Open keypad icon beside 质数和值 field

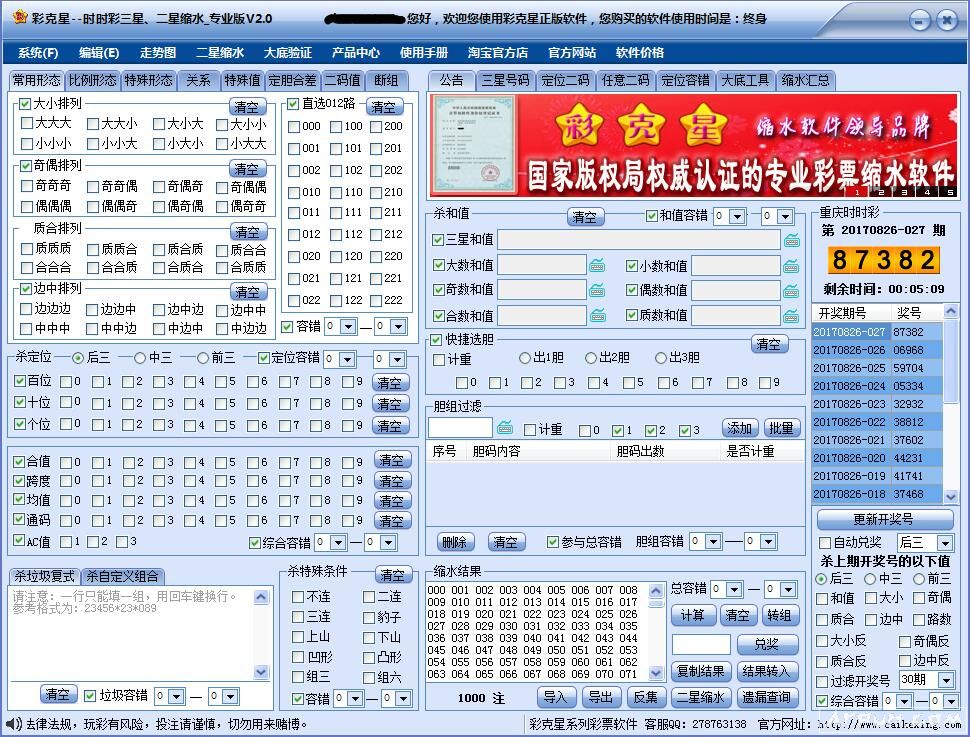coord(791,316)
